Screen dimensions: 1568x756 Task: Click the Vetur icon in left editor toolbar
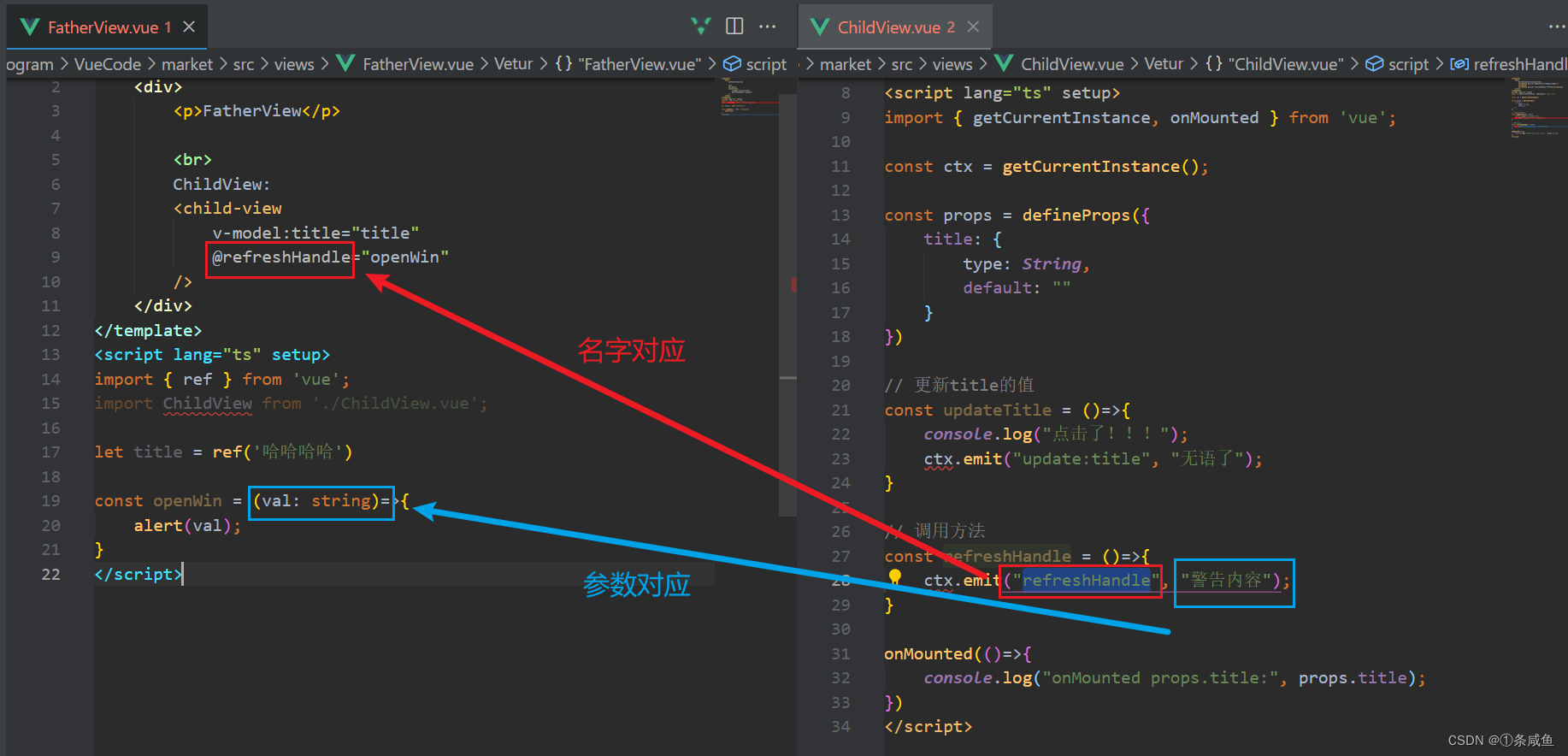pyautogui.click(x=701, y=27)
